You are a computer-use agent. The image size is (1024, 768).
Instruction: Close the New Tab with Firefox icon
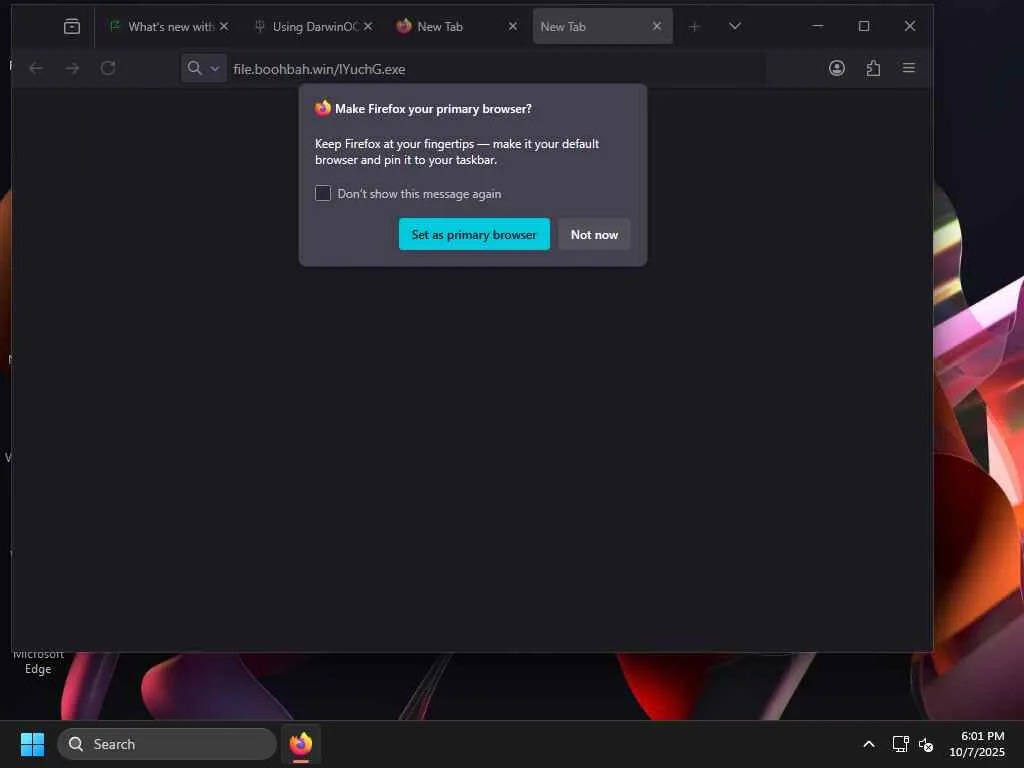click(513, 26)
